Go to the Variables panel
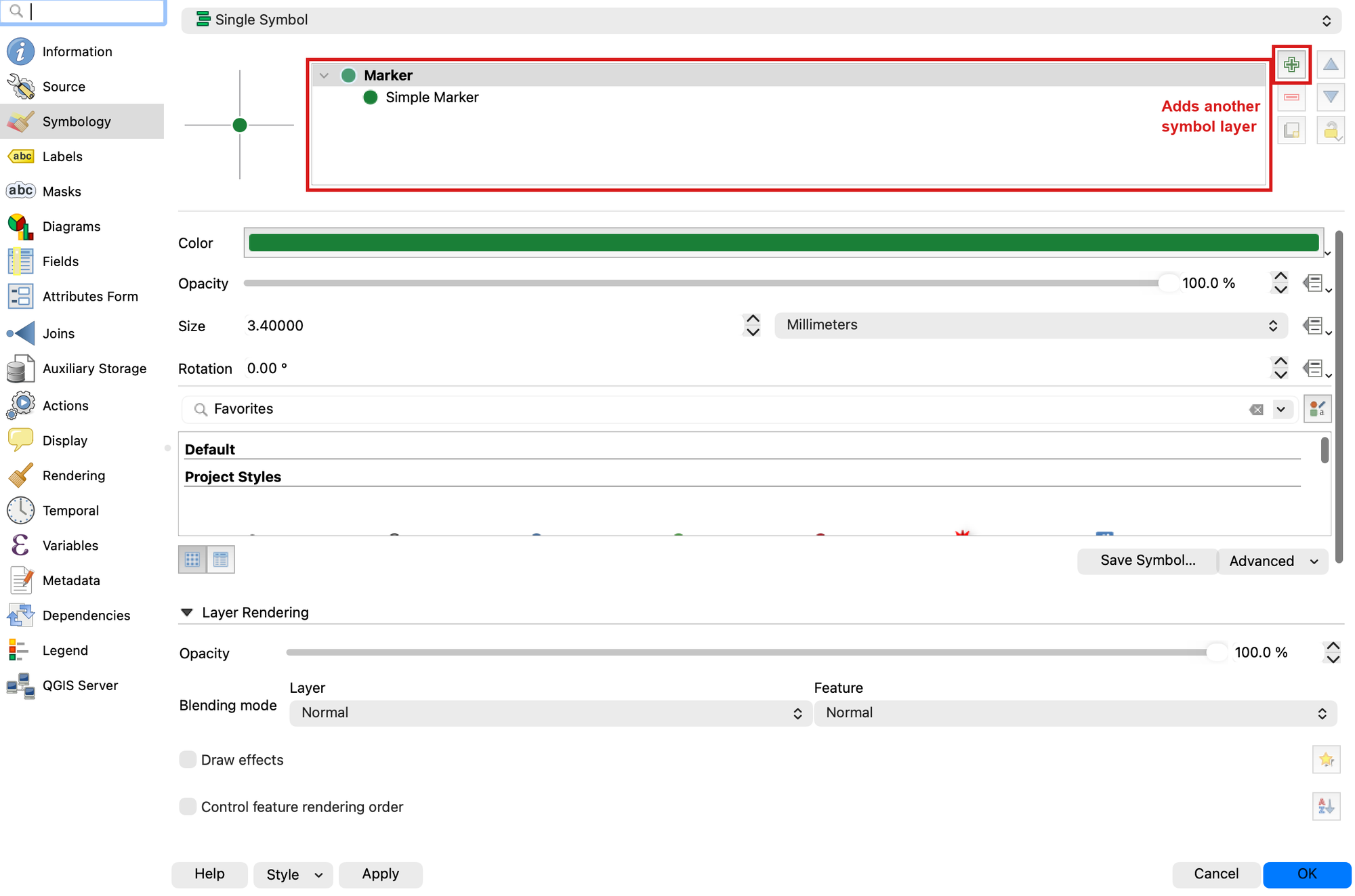The width and height of the screenshot is (1355, 896). 82,546
